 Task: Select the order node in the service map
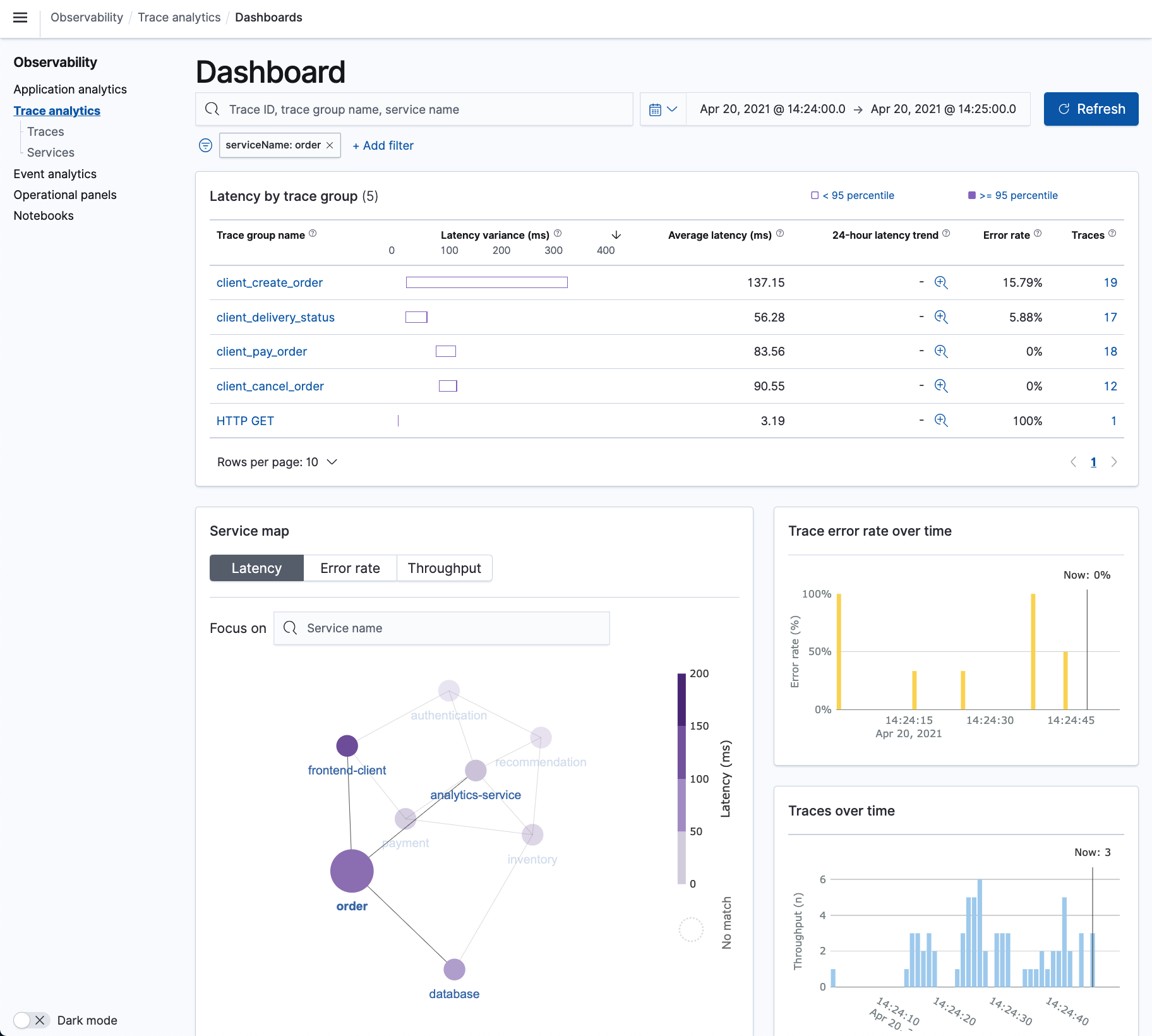(x=351, y=870)
